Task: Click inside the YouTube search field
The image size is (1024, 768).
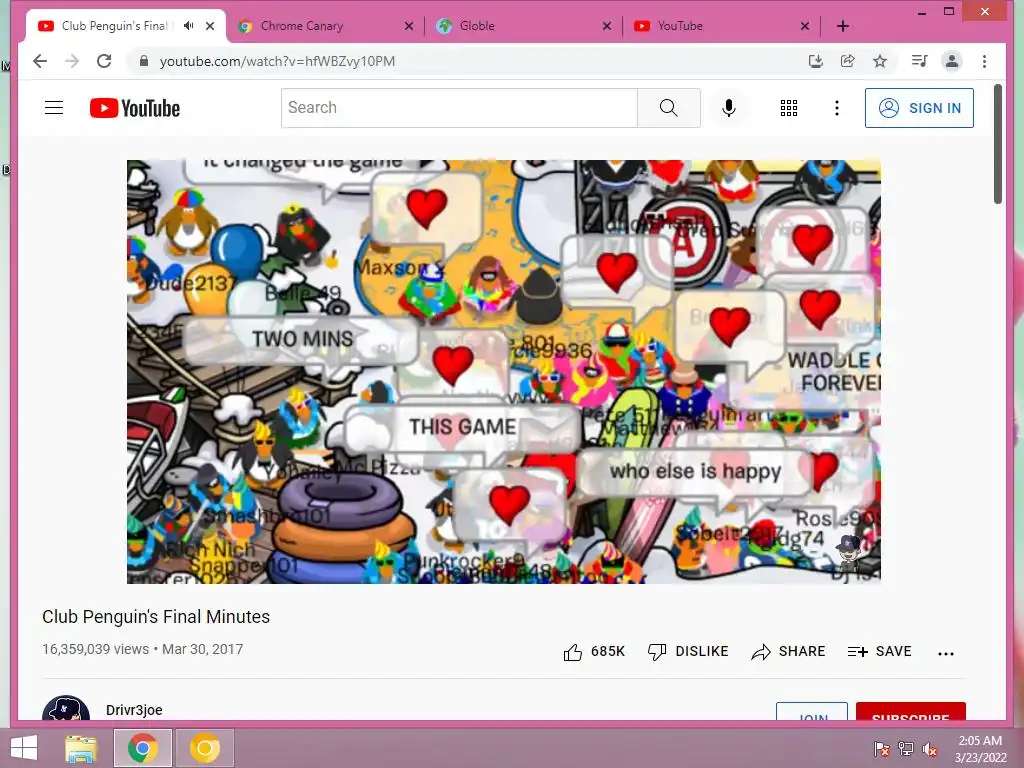Action: [459, 108]
